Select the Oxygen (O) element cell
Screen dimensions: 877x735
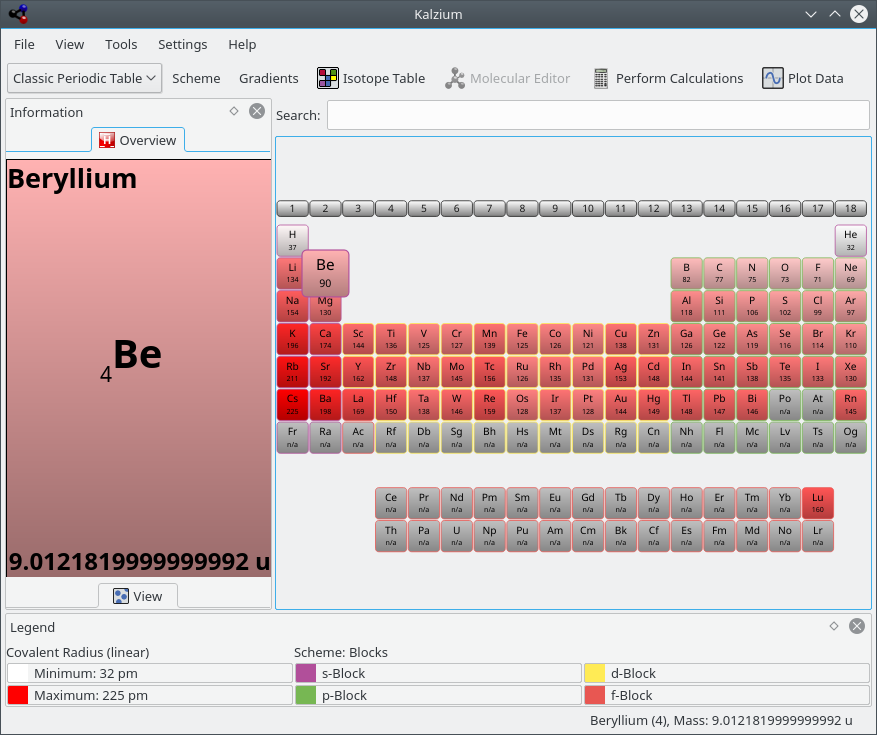click(x=785, y=273)
